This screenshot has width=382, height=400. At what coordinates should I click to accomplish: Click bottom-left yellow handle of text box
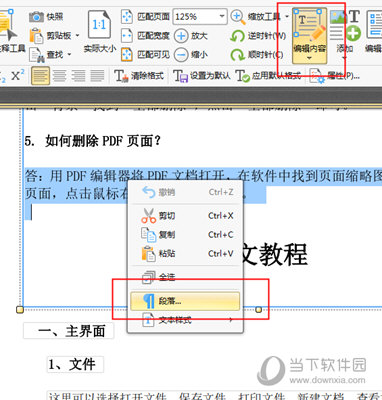click(x=20, y=310)
